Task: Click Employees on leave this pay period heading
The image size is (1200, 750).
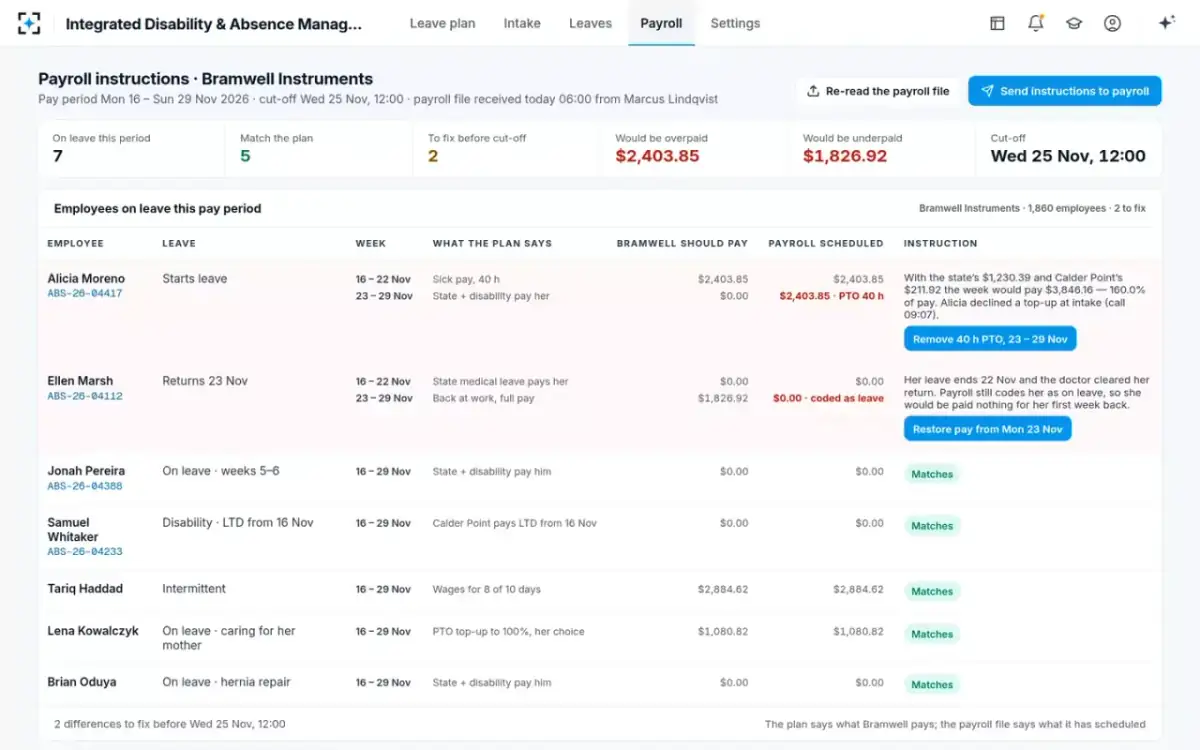Action: 157,209
